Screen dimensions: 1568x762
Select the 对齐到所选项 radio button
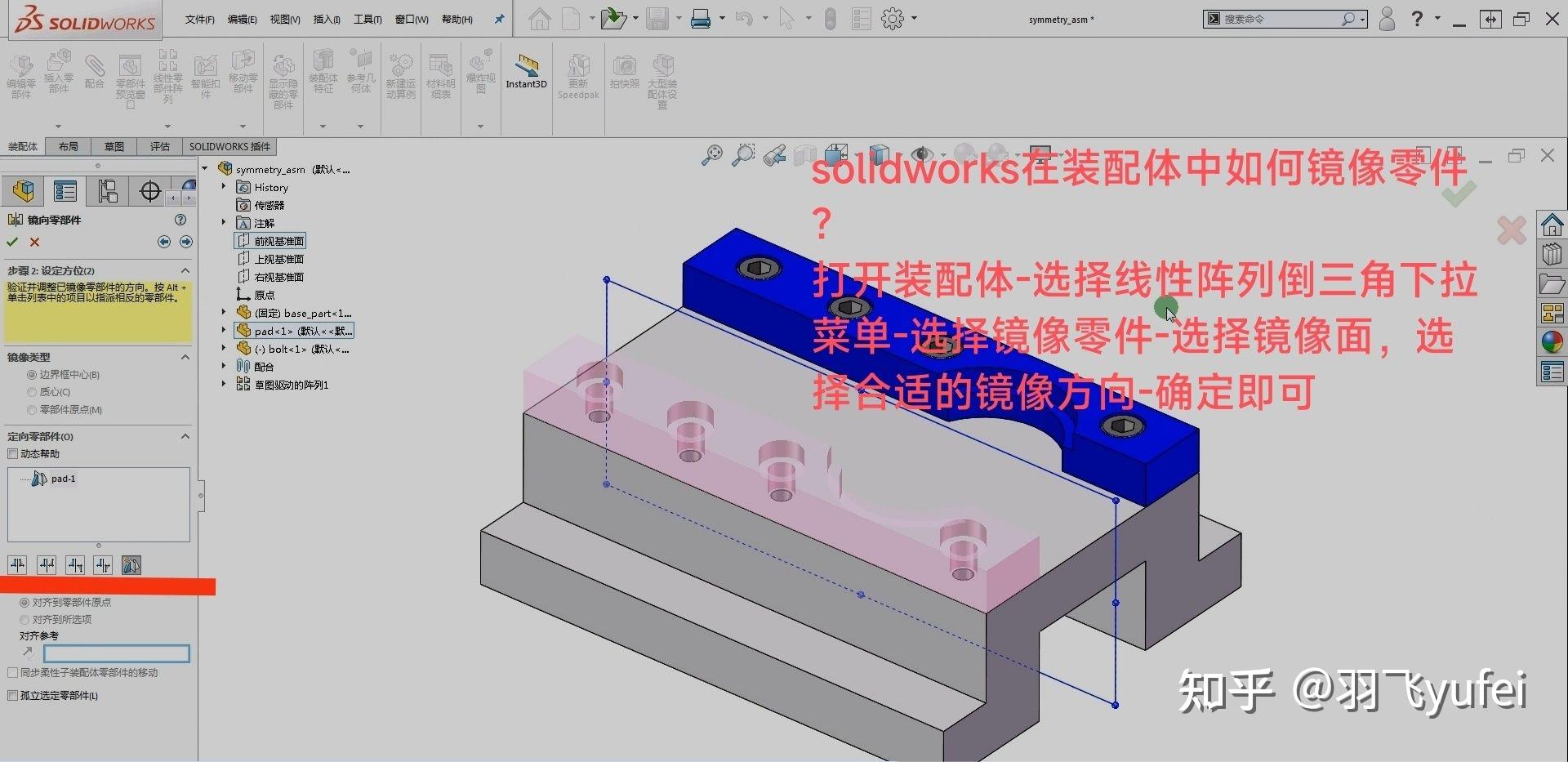point(24,620)
